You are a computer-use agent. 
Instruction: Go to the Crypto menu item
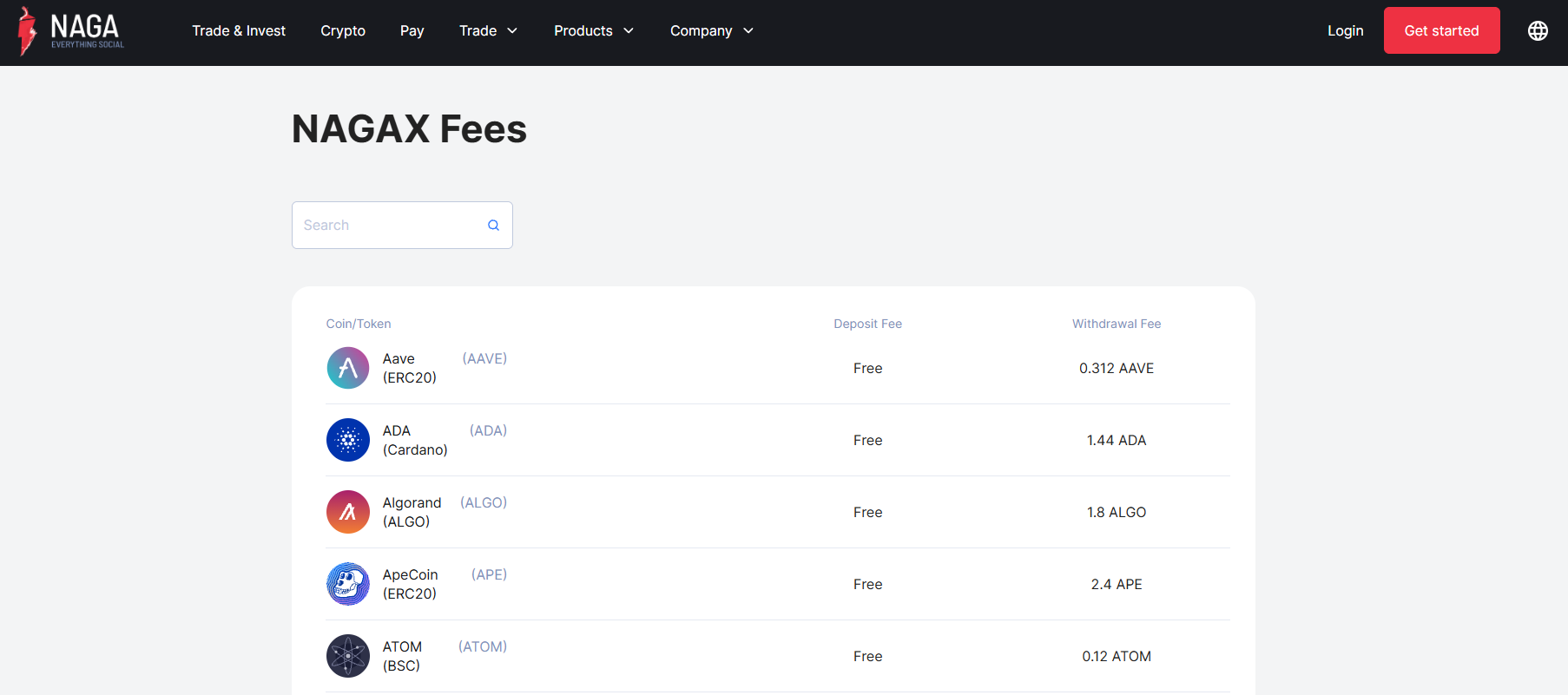click(343, 31)
